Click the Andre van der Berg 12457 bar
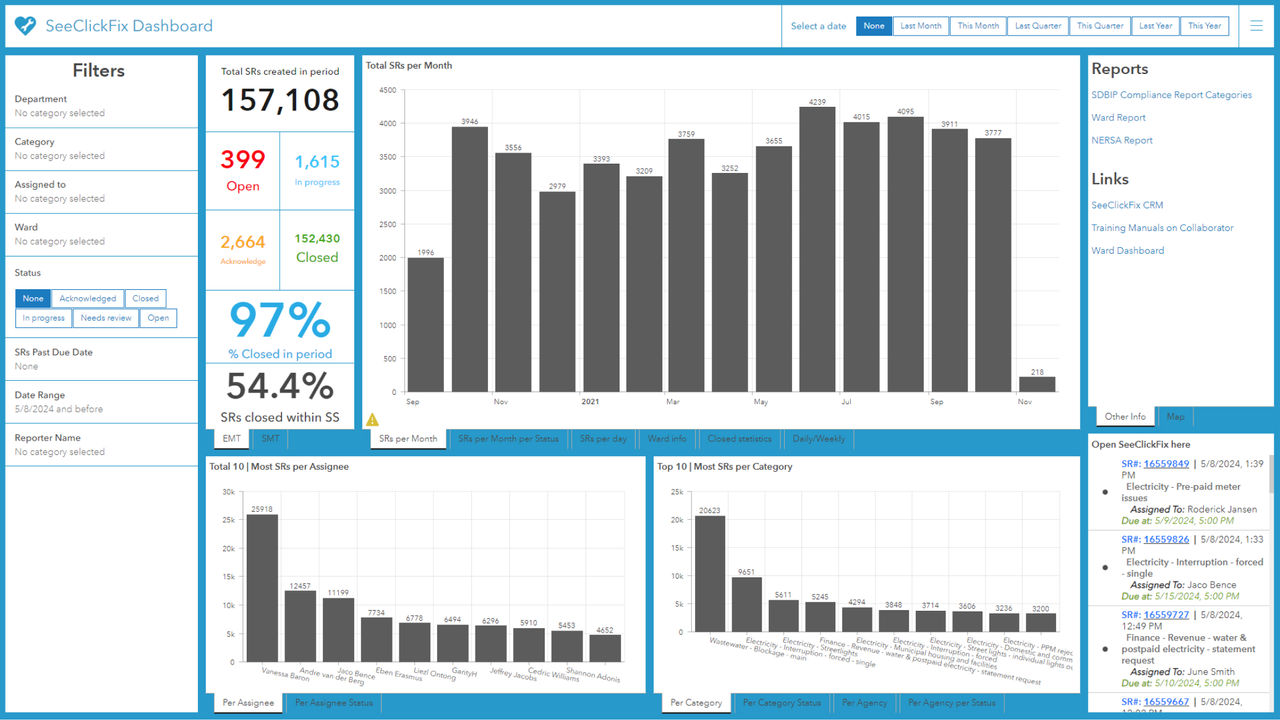The height and width of the screenshot is (720, 1280). click(300, 626)
